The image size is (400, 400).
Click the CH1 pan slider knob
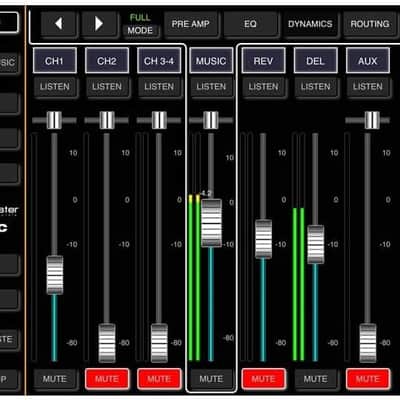pyautogui.click(x=54, y=120)
